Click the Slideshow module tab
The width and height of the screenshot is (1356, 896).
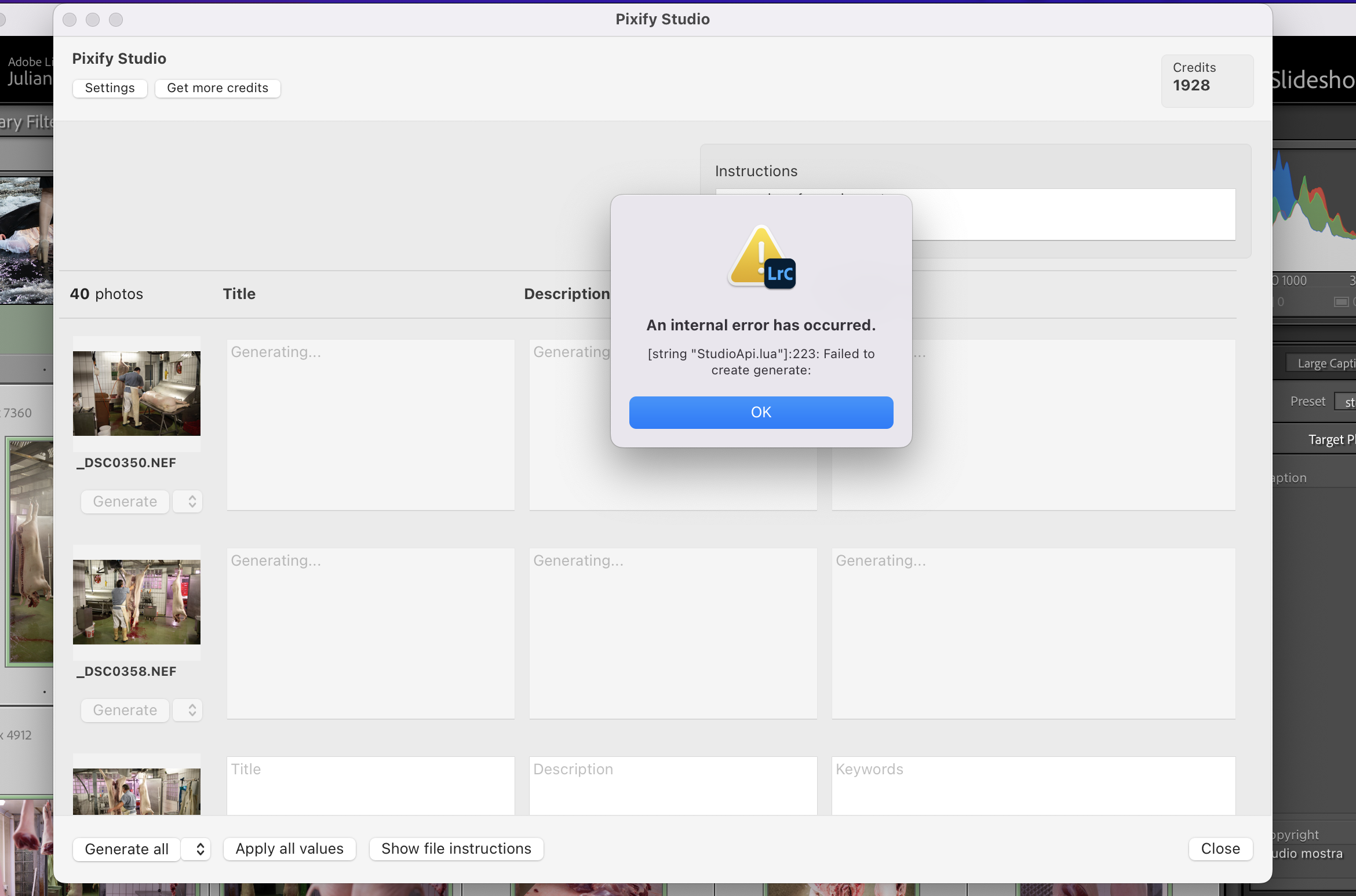[1313, 79]
